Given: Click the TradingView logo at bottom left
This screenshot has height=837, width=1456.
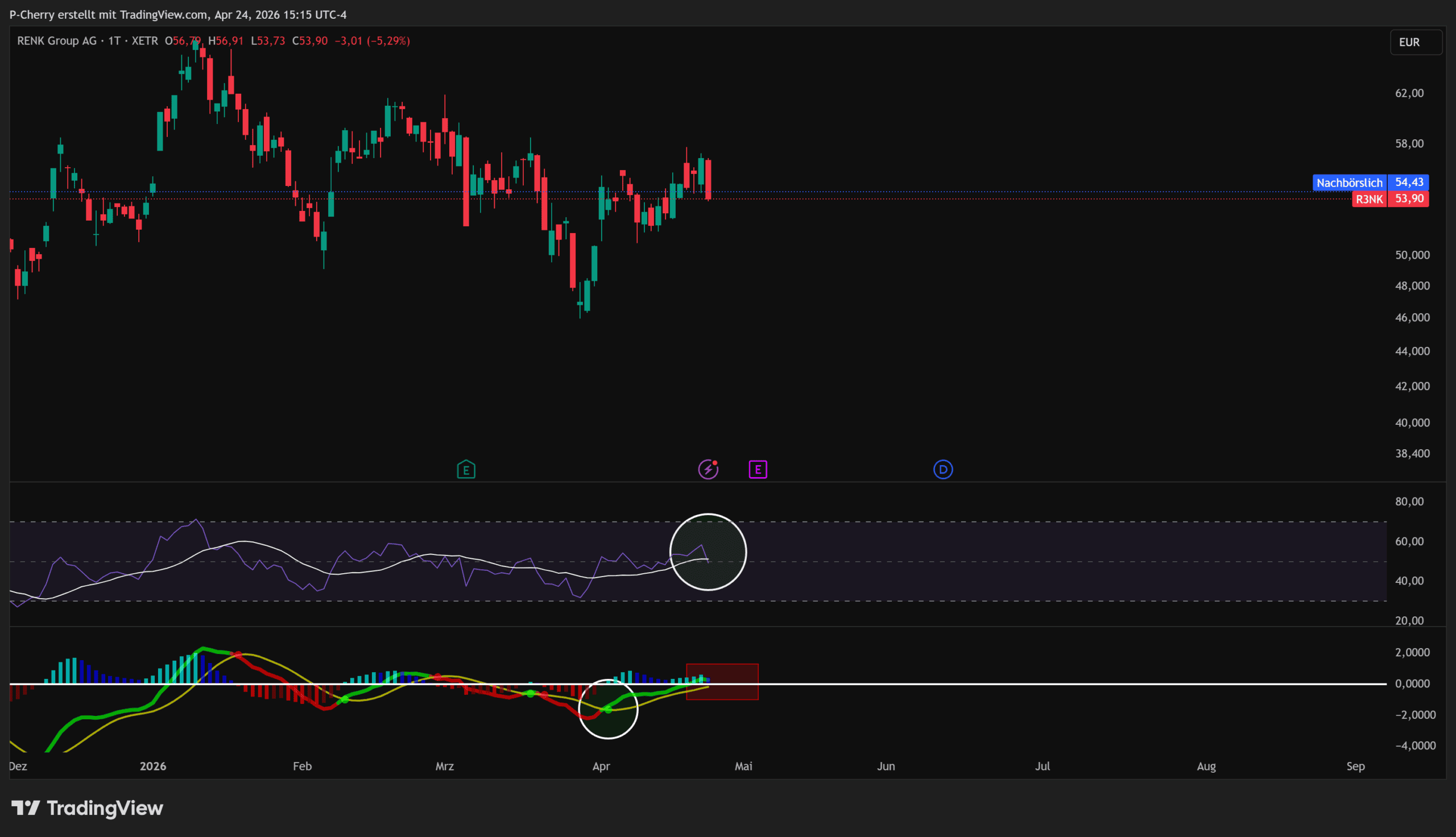Looking at the screenshot, I should click(x=88, y=808).
